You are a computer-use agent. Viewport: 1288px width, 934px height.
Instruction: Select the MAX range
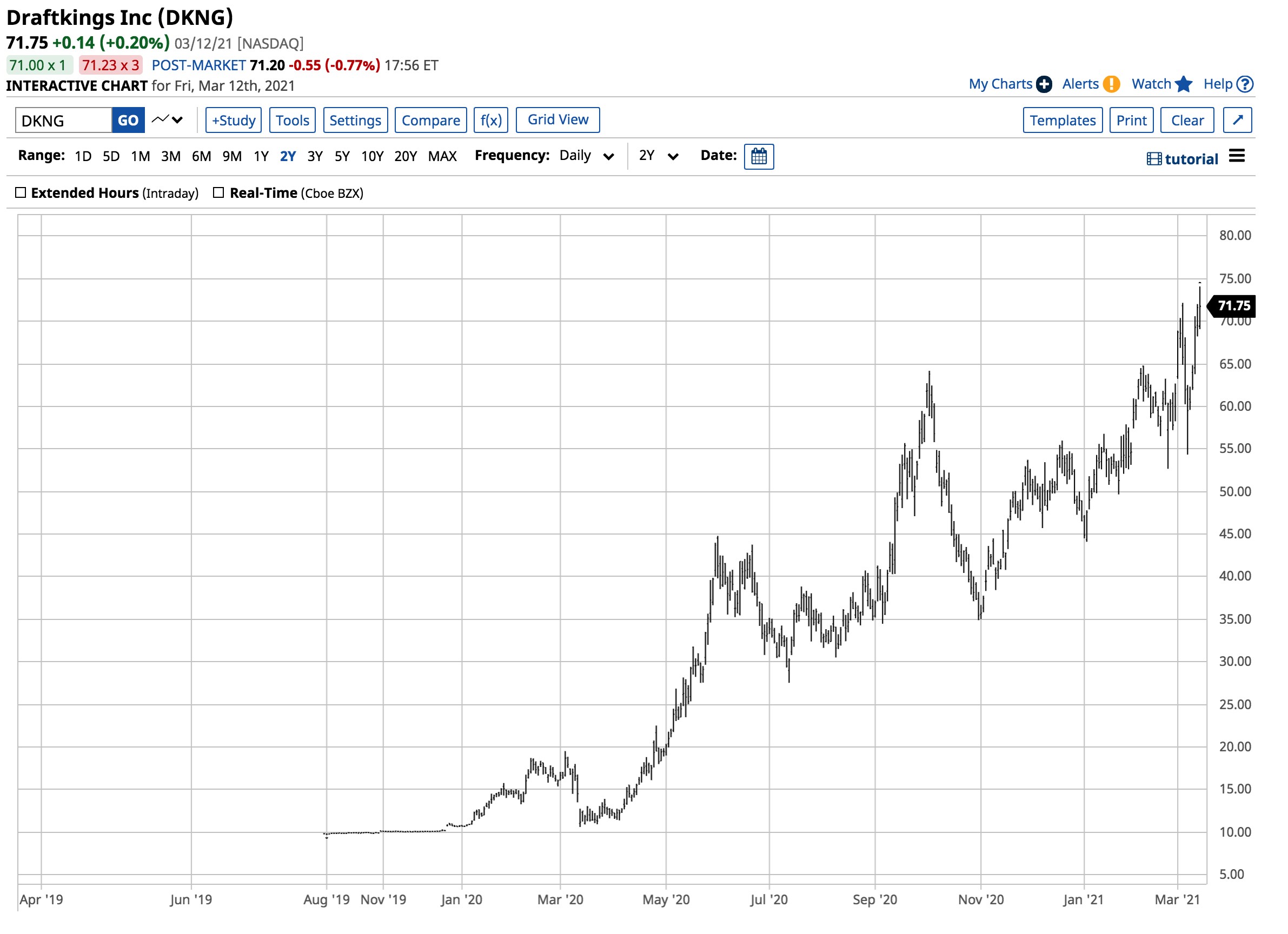442,156
